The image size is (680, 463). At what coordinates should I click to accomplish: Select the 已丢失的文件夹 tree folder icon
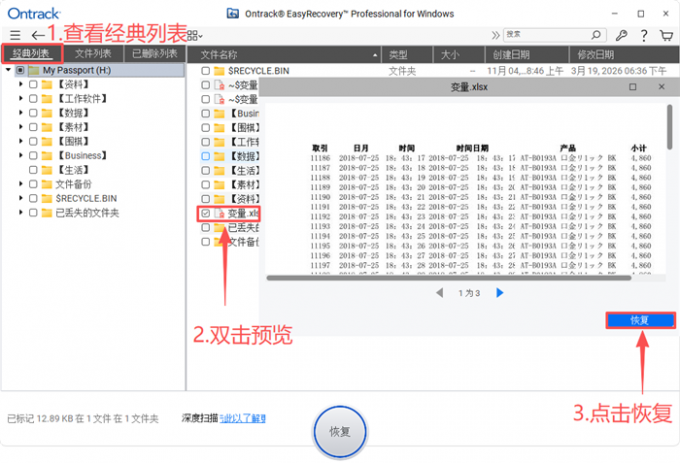46,212
